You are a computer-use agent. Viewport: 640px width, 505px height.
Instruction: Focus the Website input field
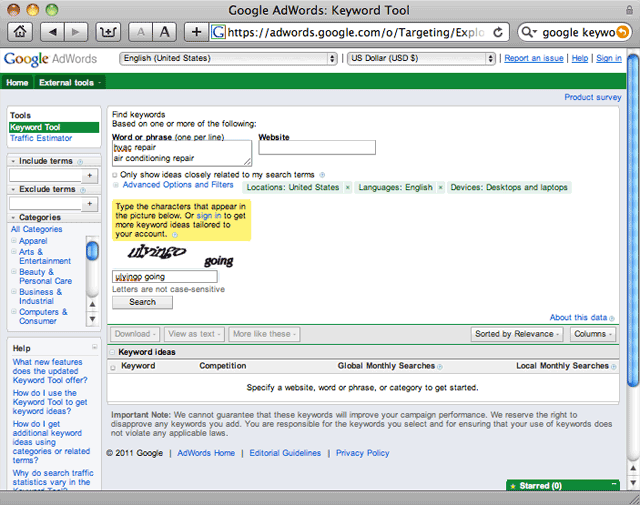317,147
